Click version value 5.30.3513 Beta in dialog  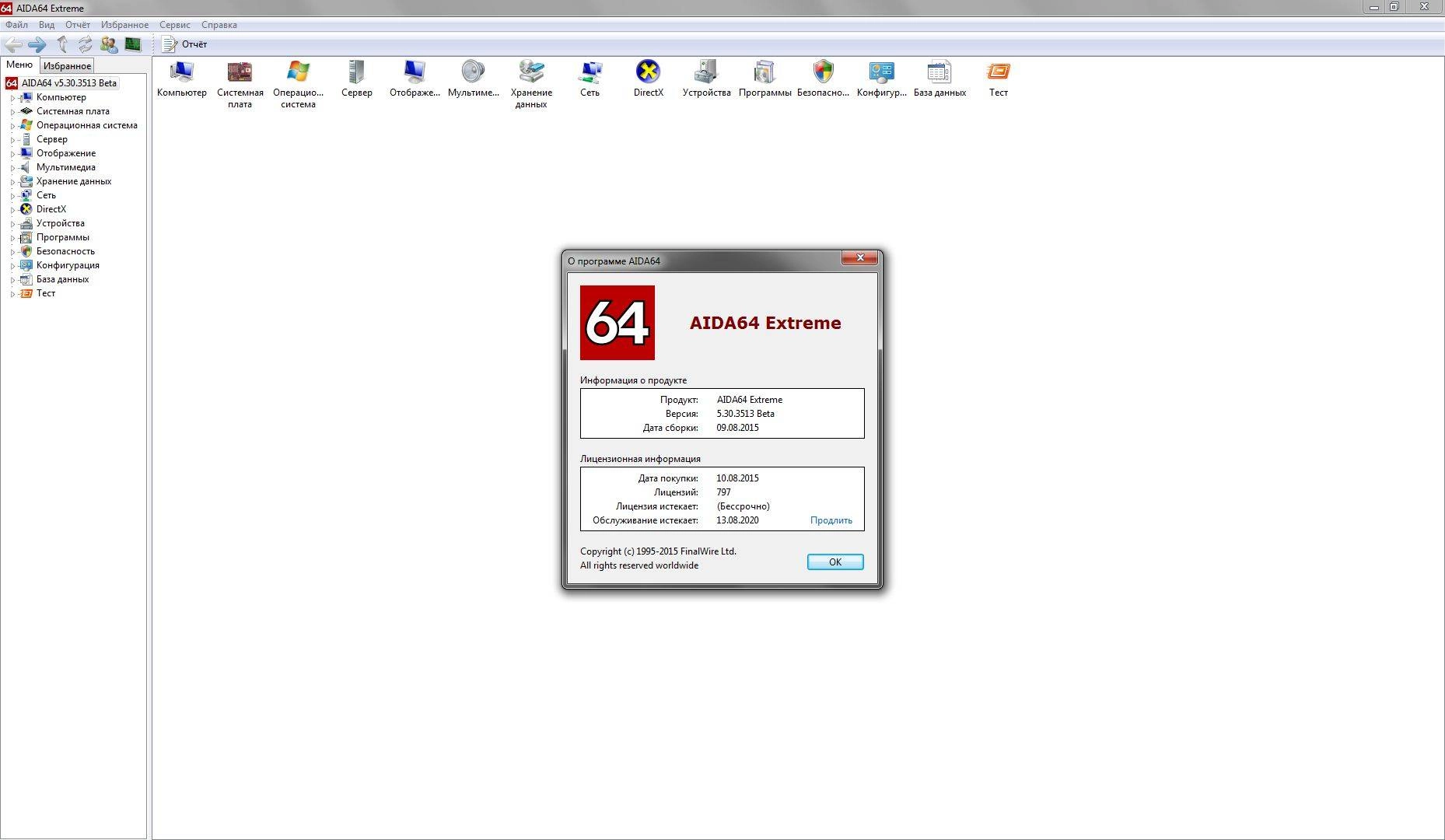pos(745,414)
